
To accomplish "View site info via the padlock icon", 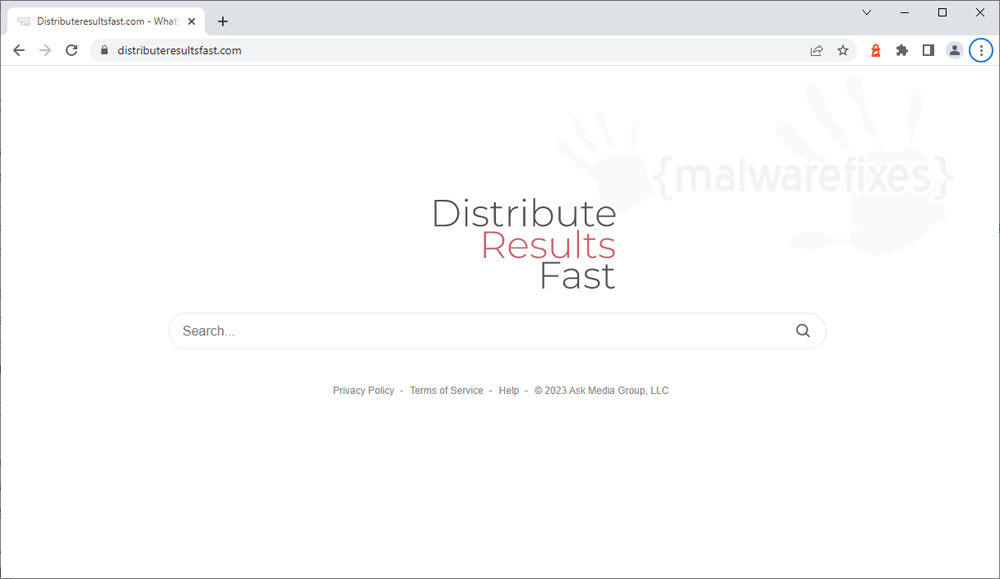I will (x=105, y=50).
